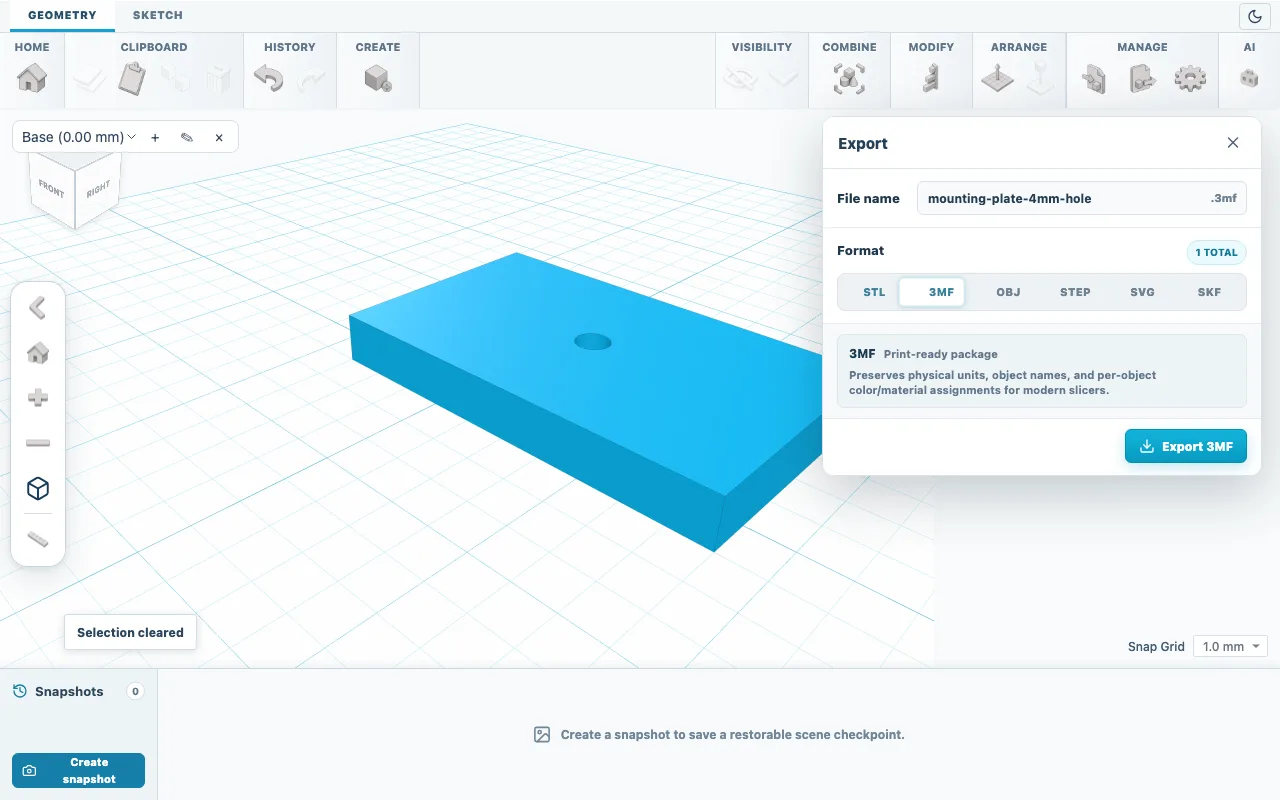Click the Home house icon in the ribbon
Viewport: 1280px width, 800px height.
click(x=32, y=78)
